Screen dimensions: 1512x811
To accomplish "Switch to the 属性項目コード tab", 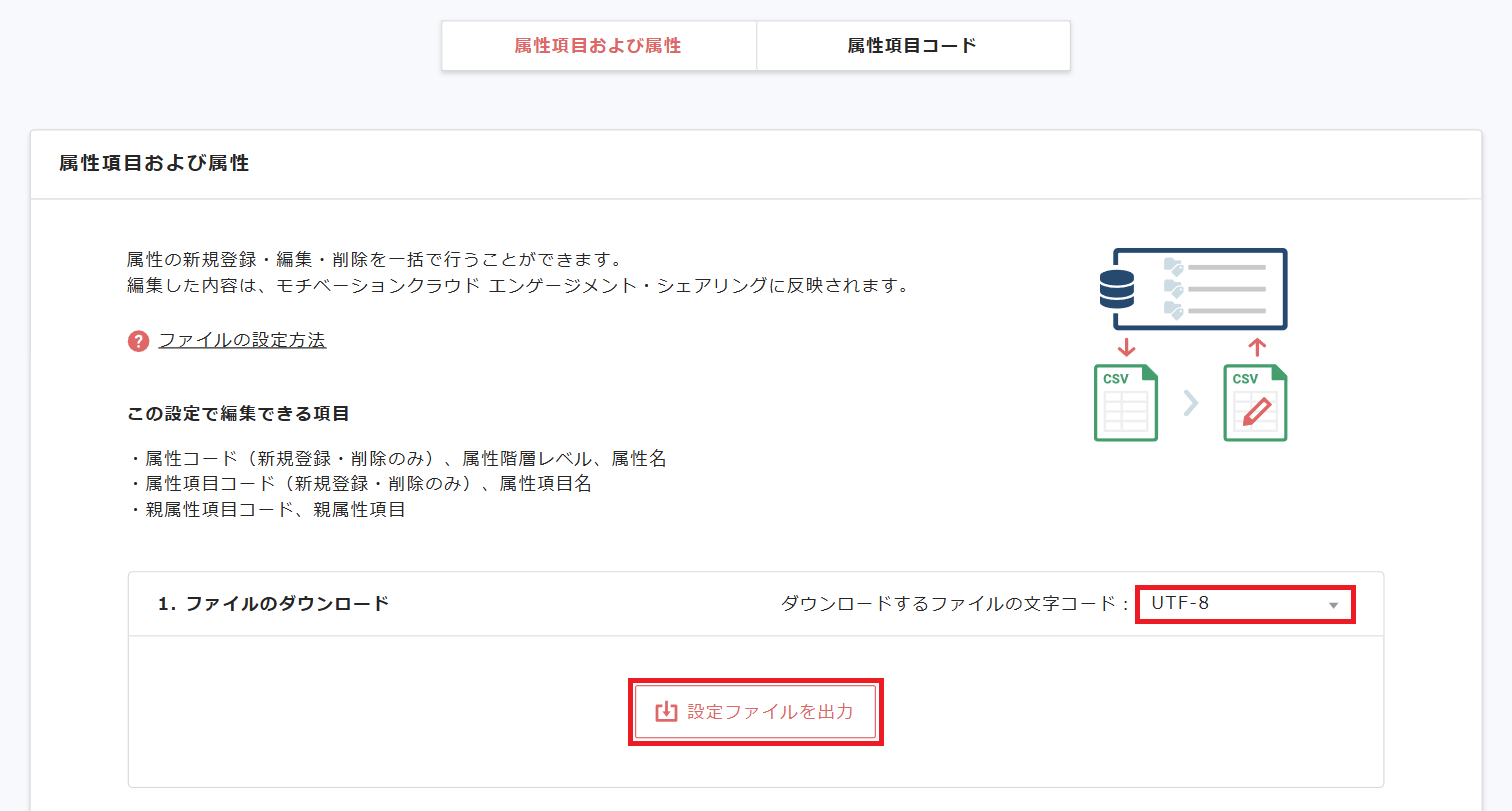I will tap(912, 45).
